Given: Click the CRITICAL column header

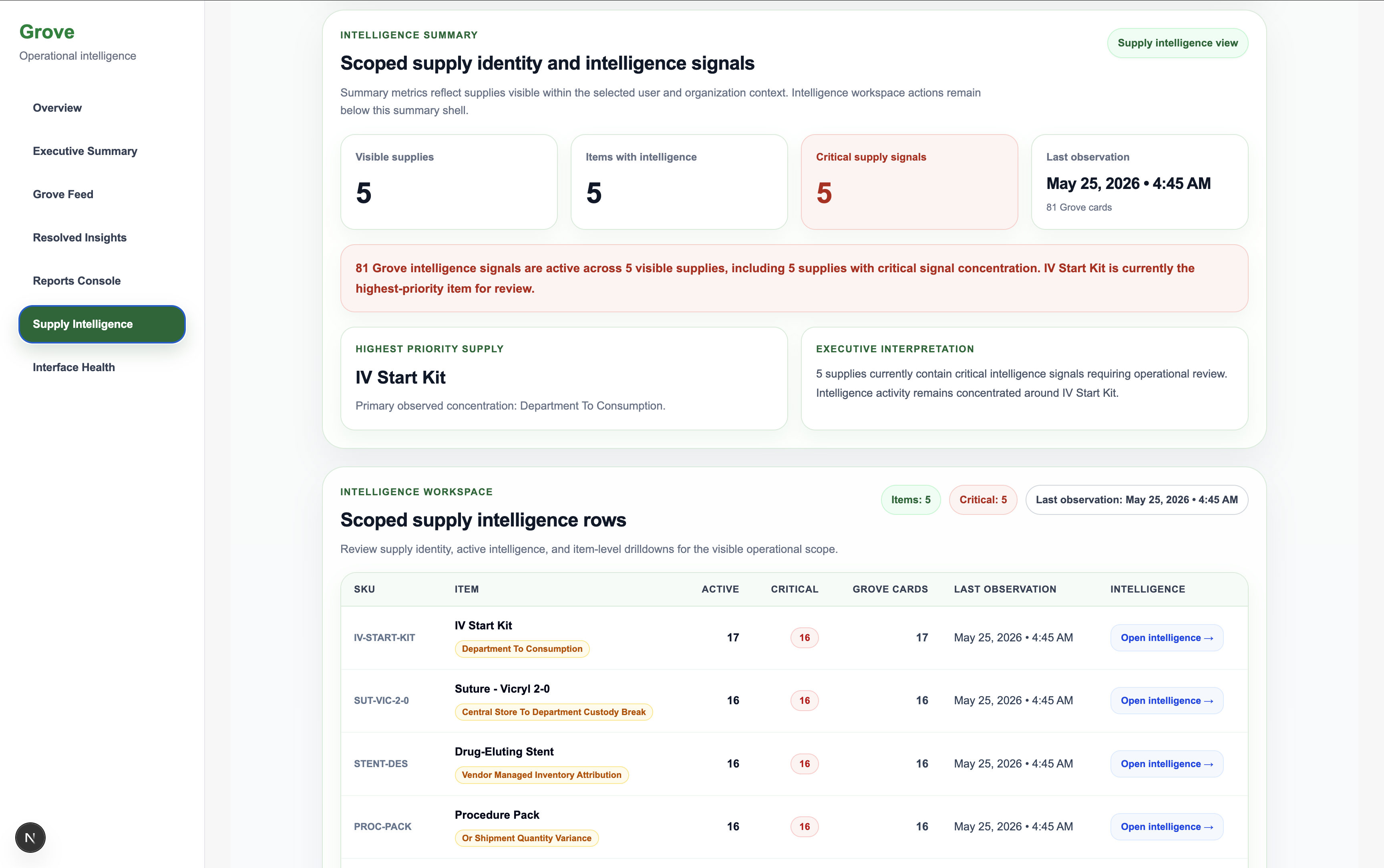Looking at the screenshot, I should point(795,589).
